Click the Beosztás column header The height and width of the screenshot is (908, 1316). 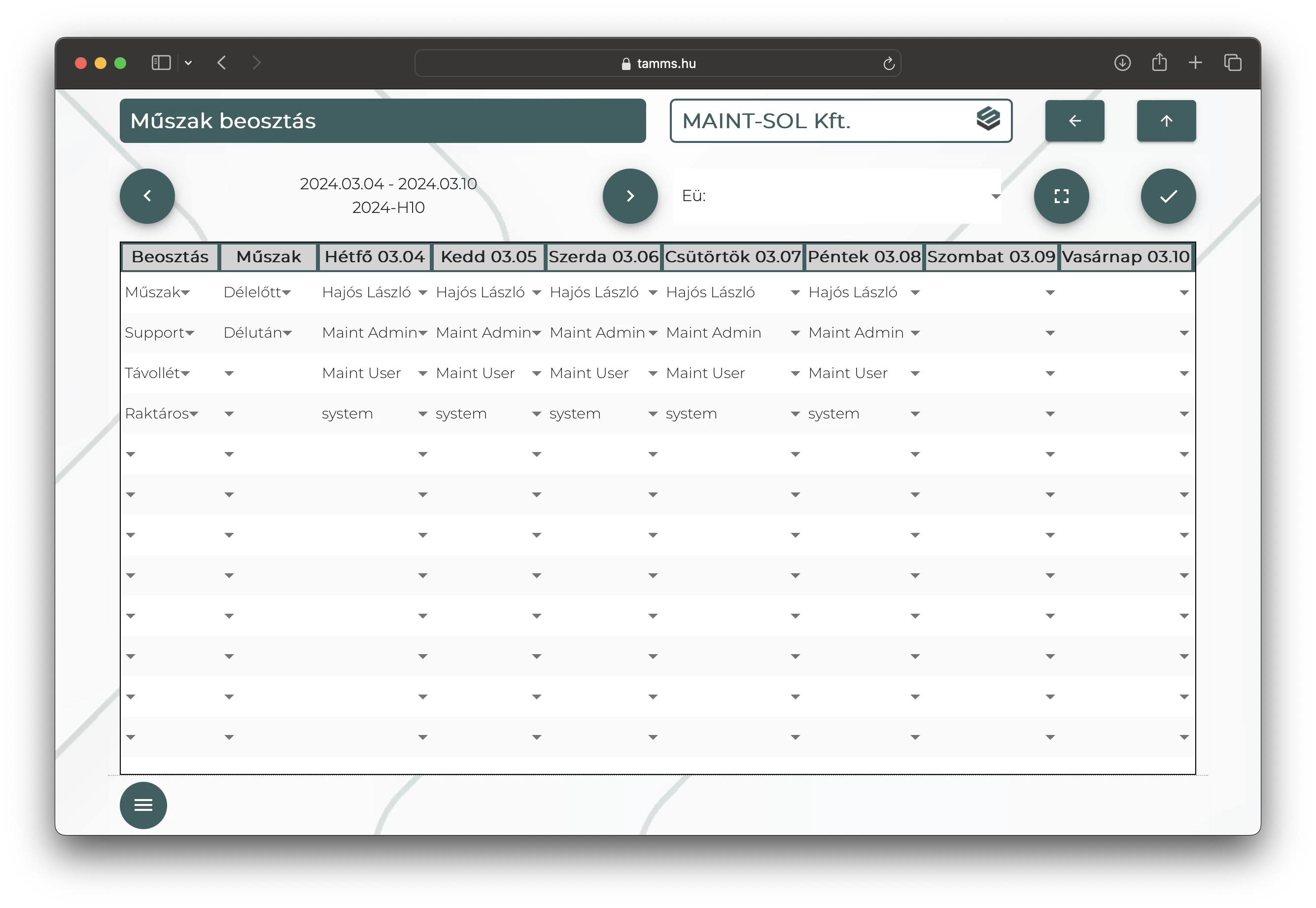[x=170, y=257]
